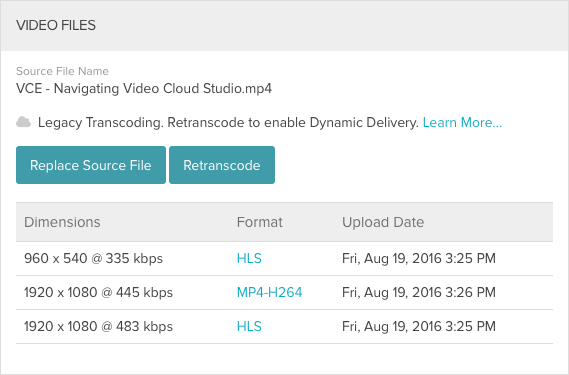Screen dimensions: 569x375
Task: Select the 960 x 540 @ 335 kbps row
Action: click(284, 258)
